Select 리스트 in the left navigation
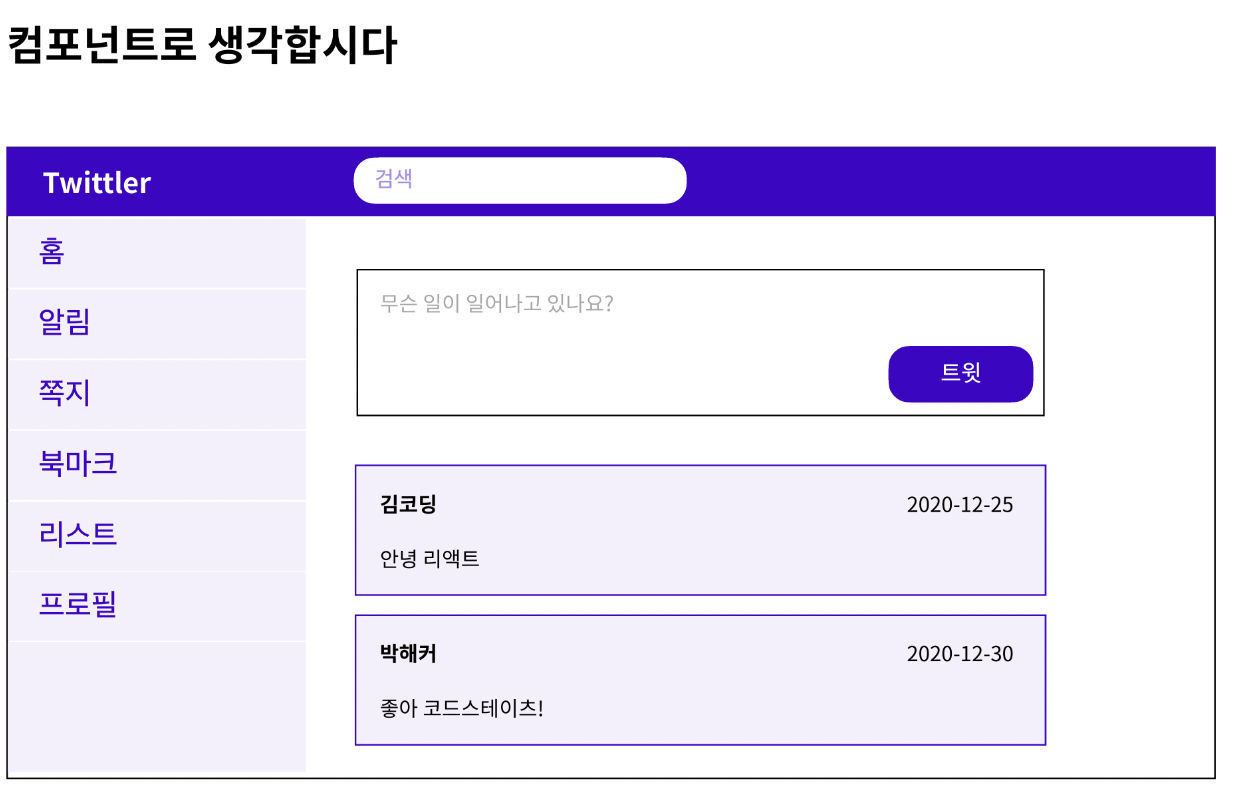The height and width of the screenshot is (808, 1240). pos(78,535)
